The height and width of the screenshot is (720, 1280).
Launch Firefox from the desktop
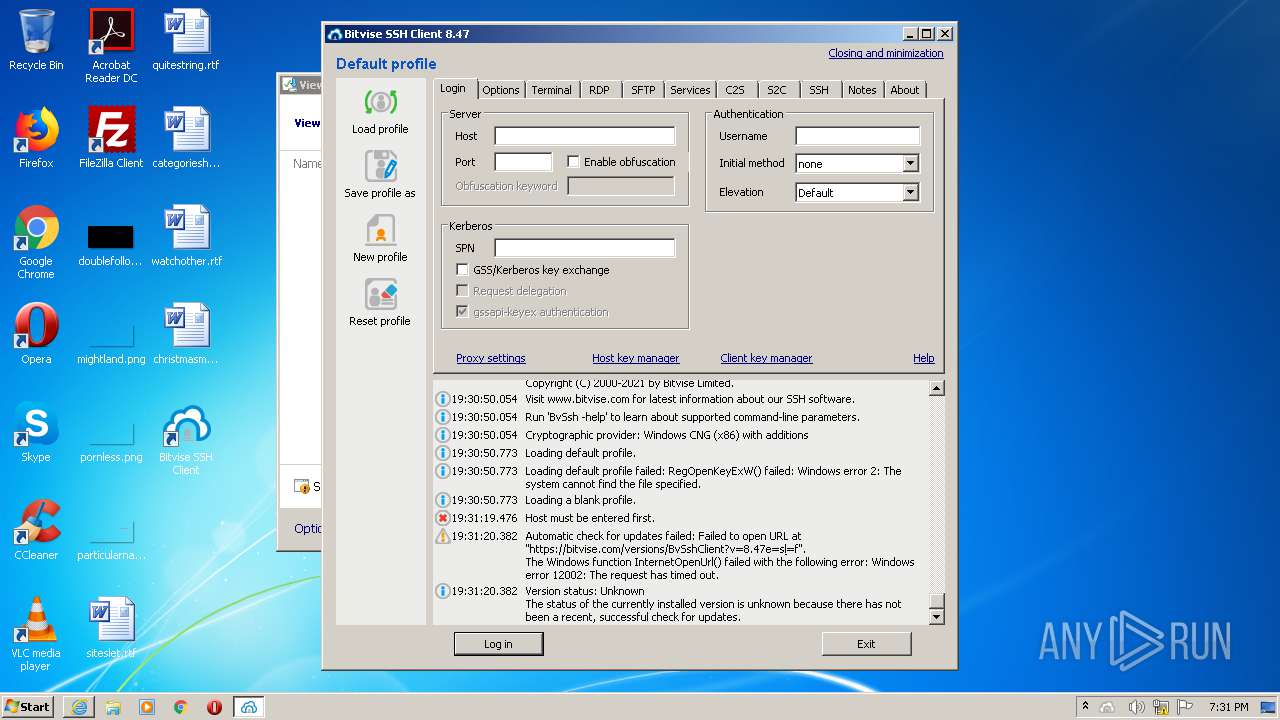(x=36, y=138)
